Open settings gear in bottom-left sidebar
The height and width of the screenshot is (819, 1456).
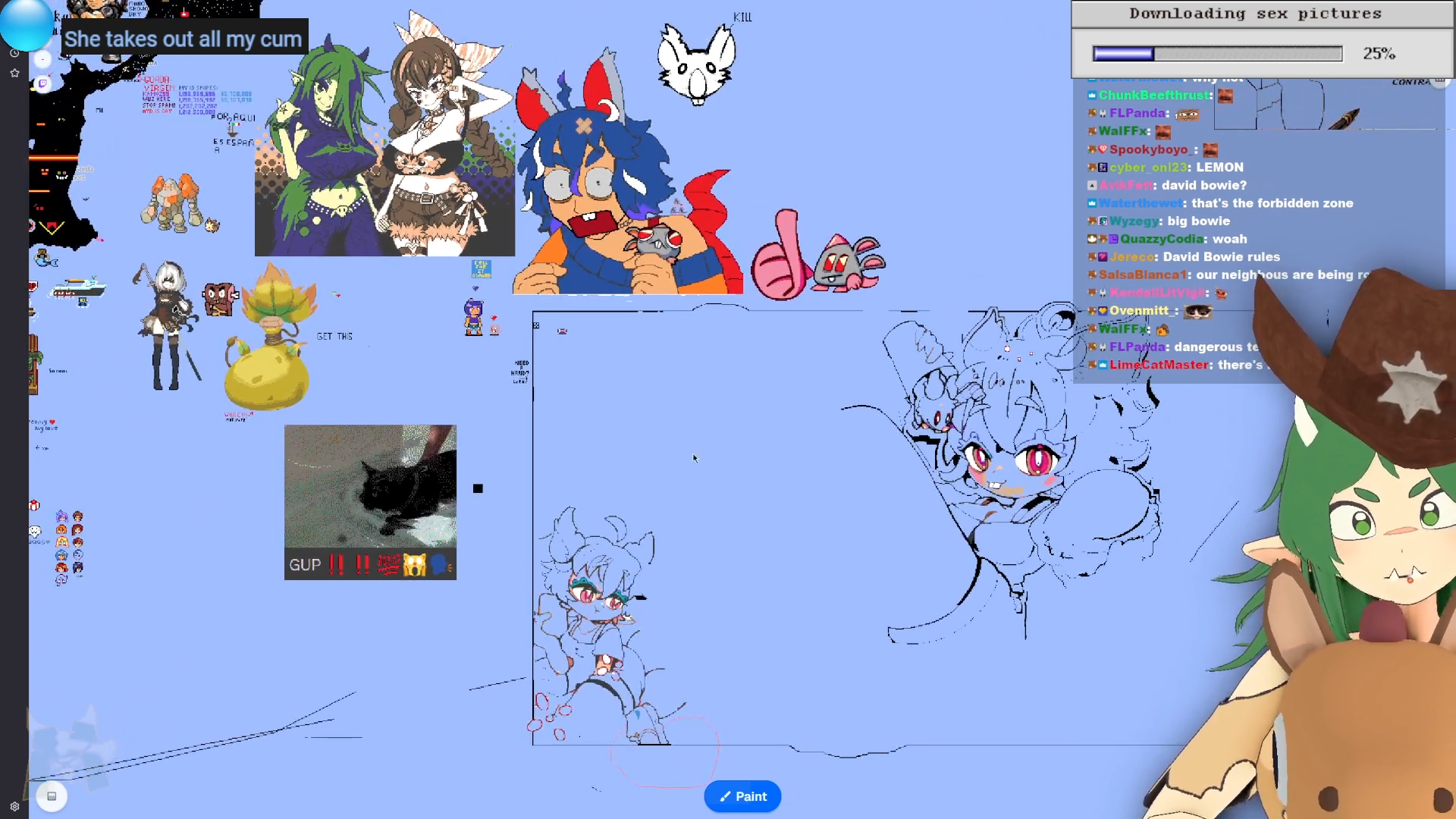[14, 806]
